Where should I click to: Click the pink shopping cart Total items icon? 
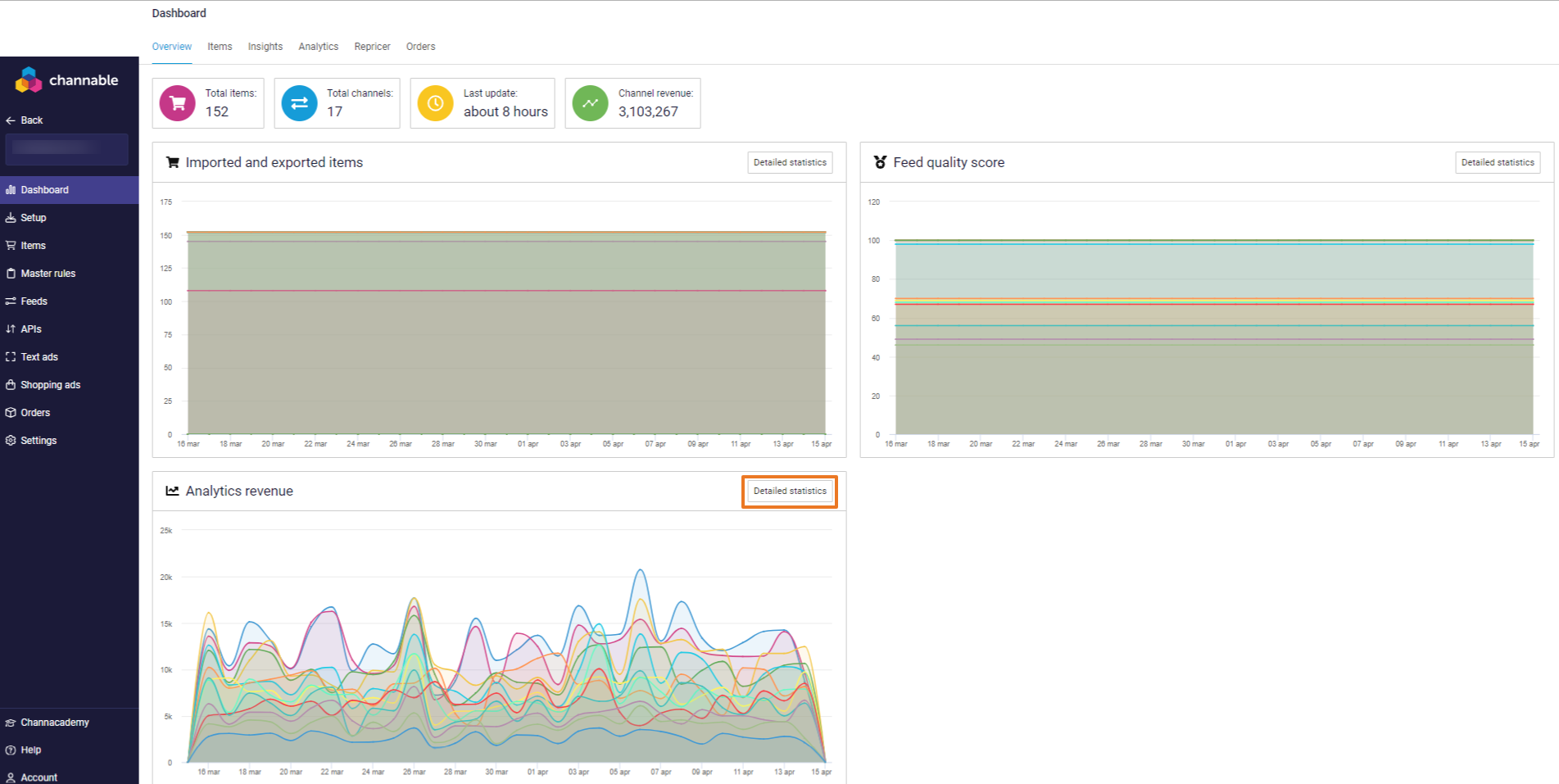click(177, 103)
